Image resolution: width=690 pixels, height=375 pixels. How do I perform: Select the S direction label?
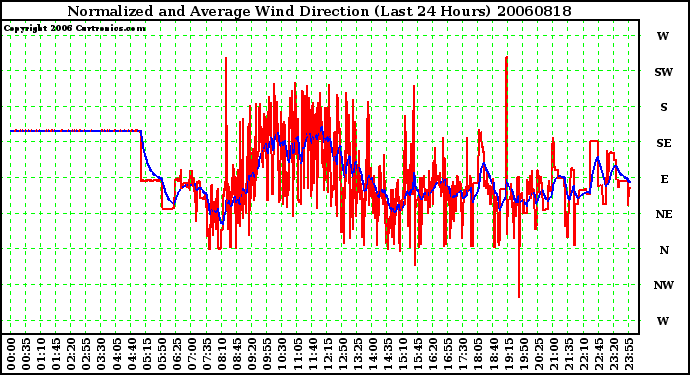point(664,107)
